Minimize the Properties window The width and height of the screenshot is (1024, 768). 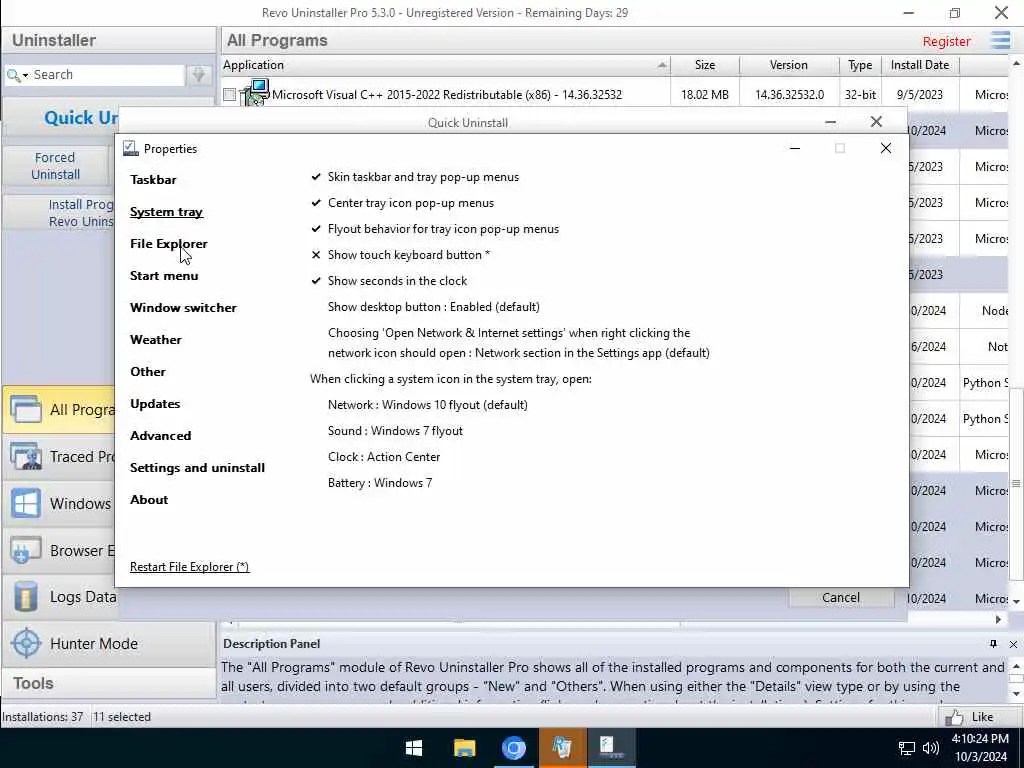point(795,148)
